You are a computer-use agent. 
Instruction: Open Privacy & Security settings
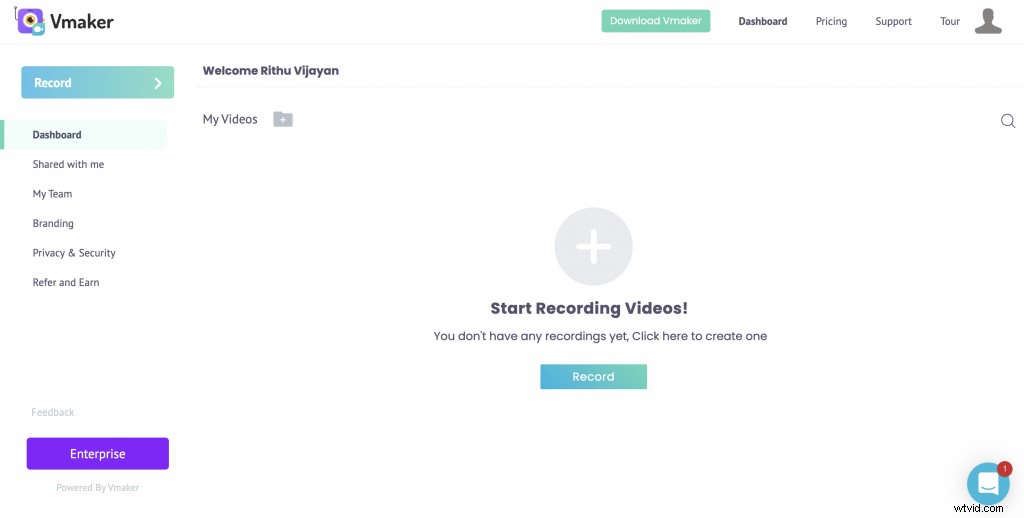click(x=74, y=253)
